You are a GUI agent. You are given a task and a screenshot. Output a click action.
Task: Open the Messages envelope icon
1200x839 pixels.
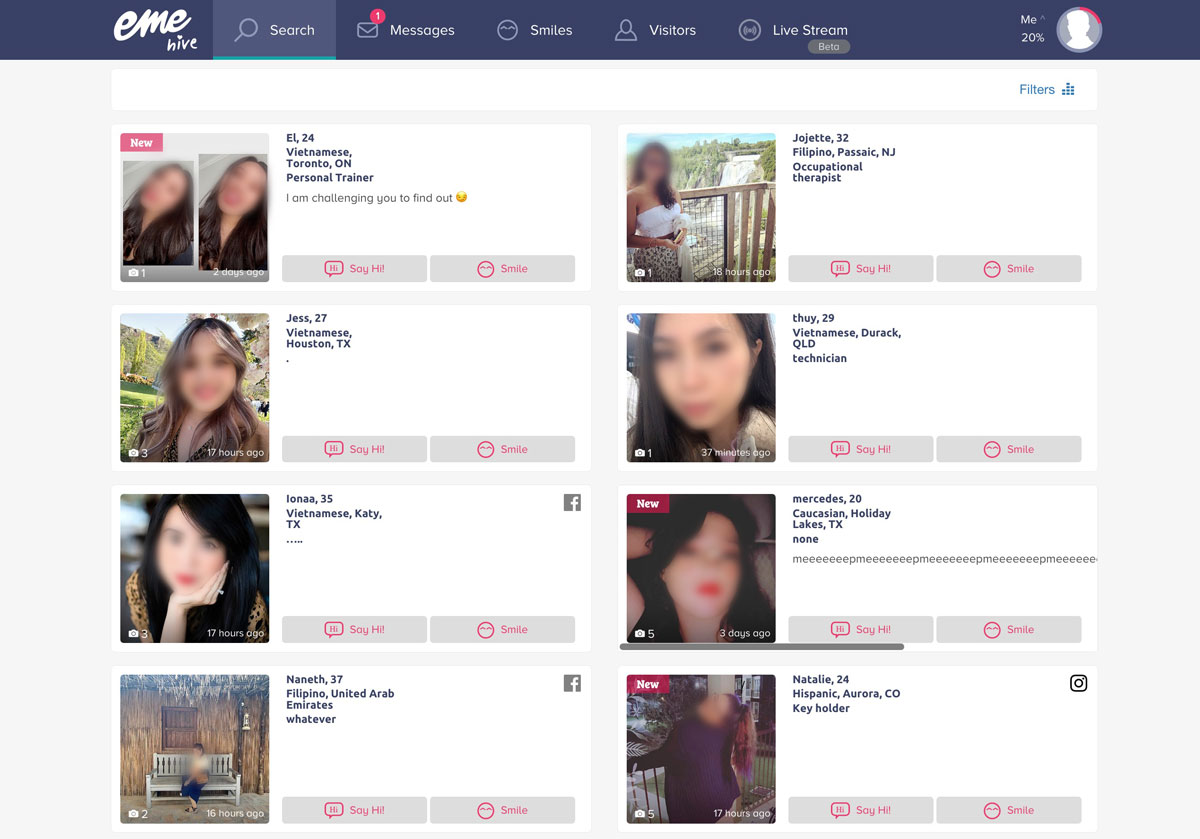(x=368, y=30)
